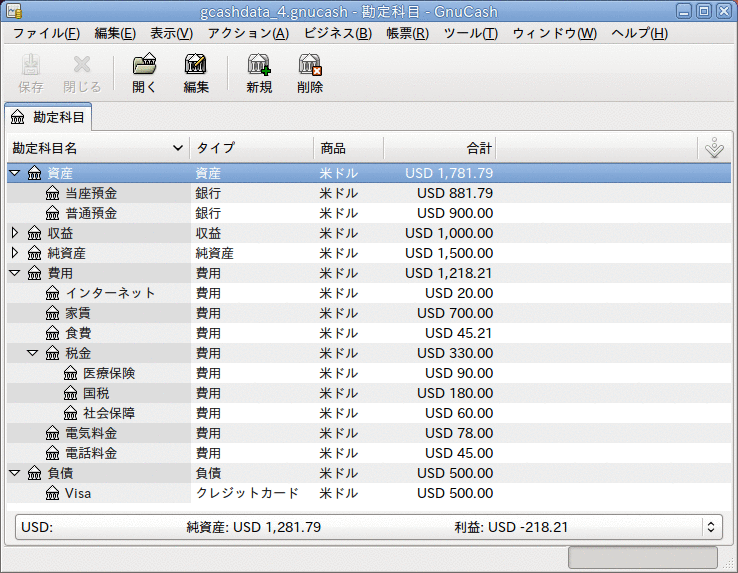Click the USD 1,218.21 expenses total
This screenshot has height=573, width=738.
pyautogui.click(x=449, y=273)
